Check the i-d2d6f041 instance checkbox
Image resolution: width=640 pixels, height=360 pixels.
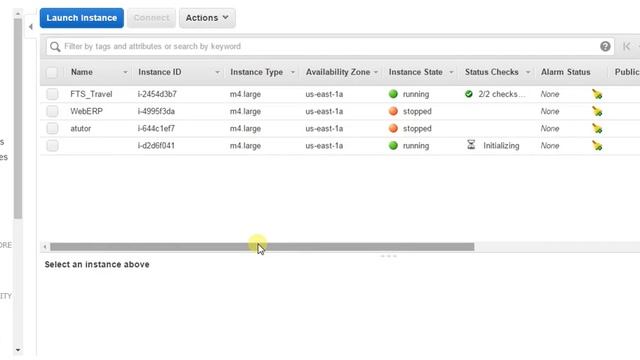pyautogui.click(x=52, y=146)
